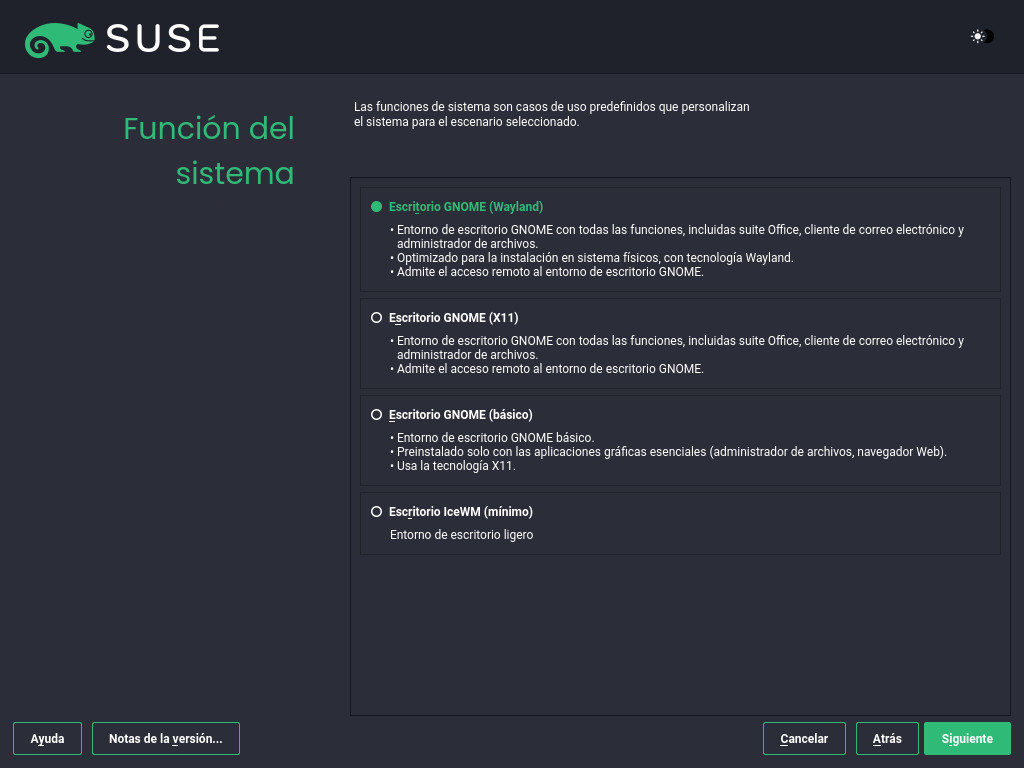Click the Cancelar button

pyautogui.click(x=804, y=739)
